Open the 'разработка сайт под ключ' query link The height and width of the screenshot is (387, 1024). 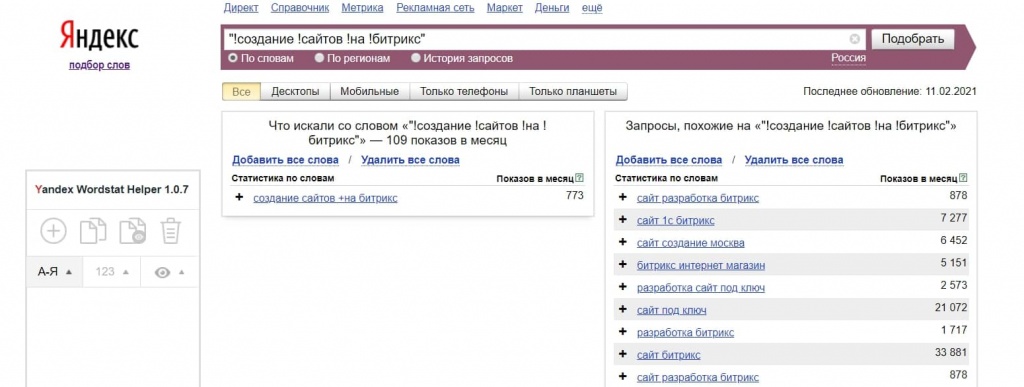(x=701, y=288)
